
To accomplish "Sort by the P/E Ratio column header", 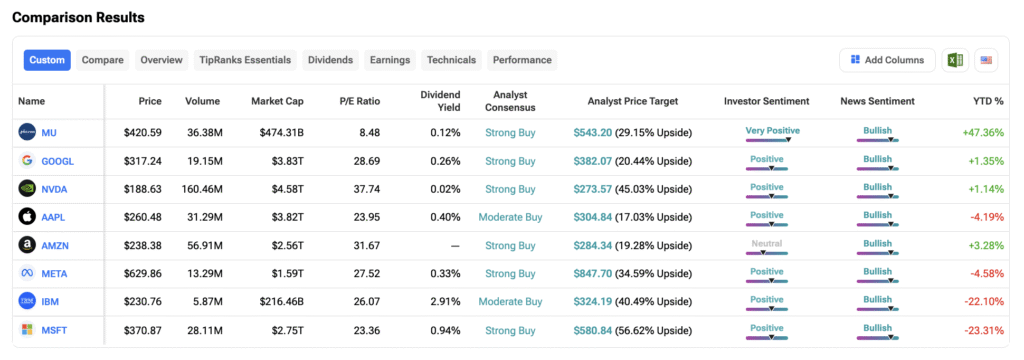I will (x=359, y=101).
